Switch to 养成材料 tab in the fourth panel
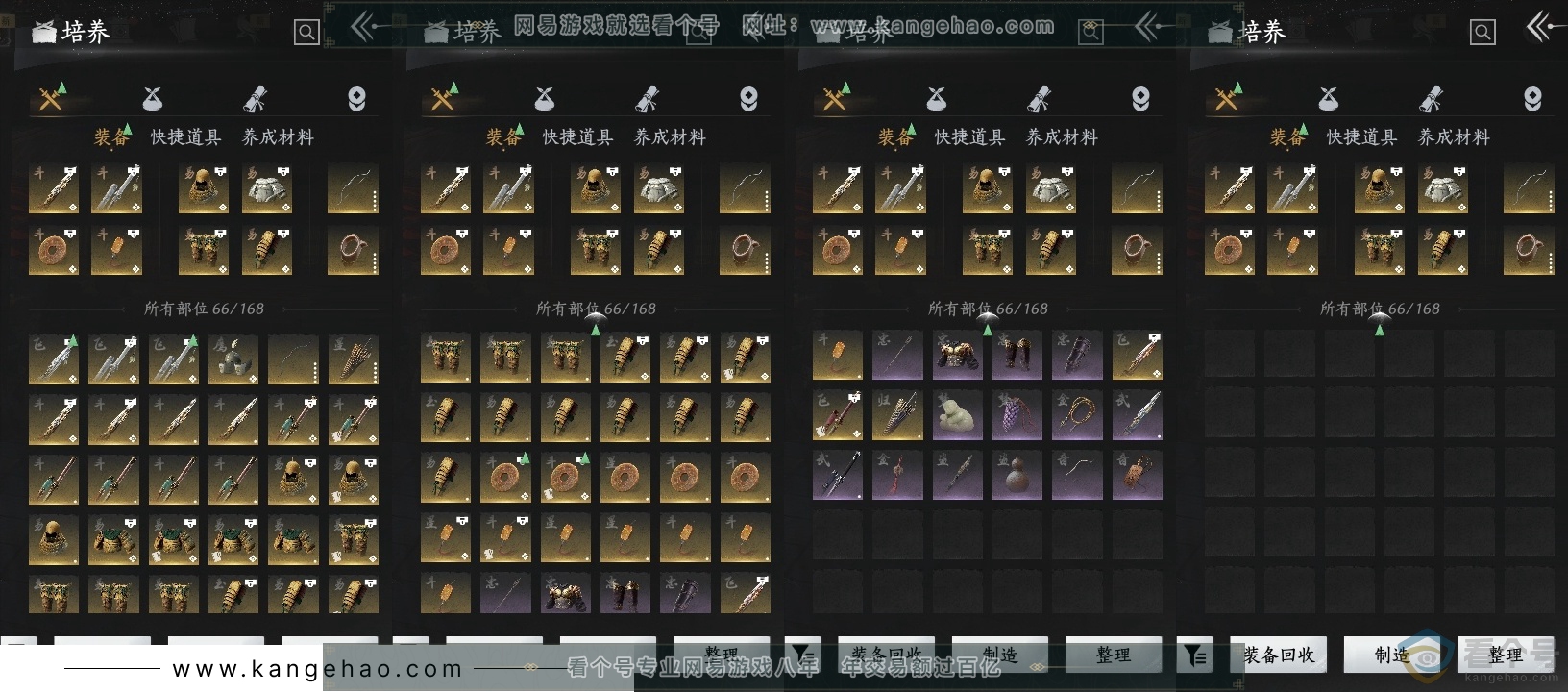The image size is (1568, 692). coord(1454,137)
